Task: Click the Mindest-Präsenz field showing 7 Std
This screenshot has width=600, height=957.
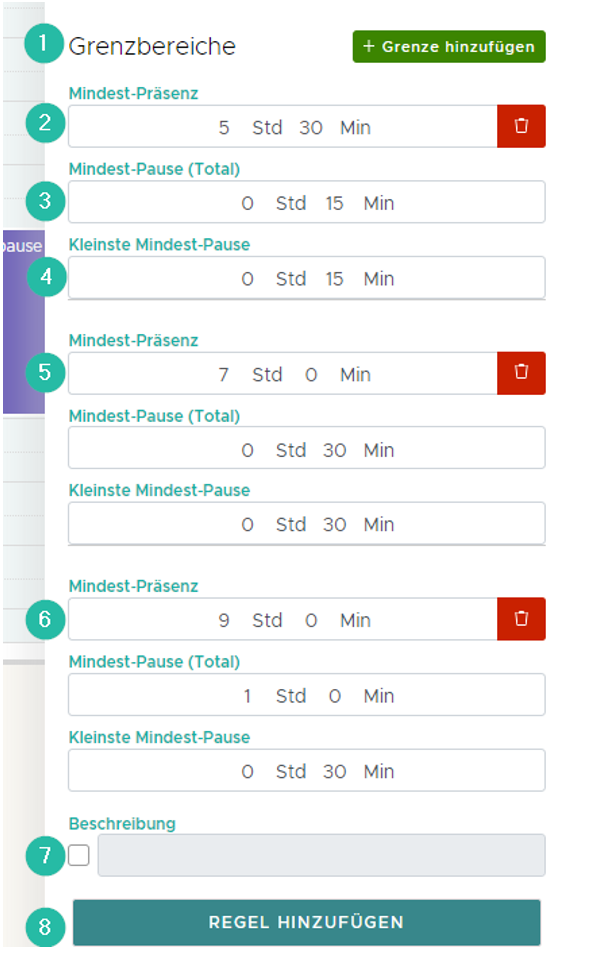Action: point(282,374)
